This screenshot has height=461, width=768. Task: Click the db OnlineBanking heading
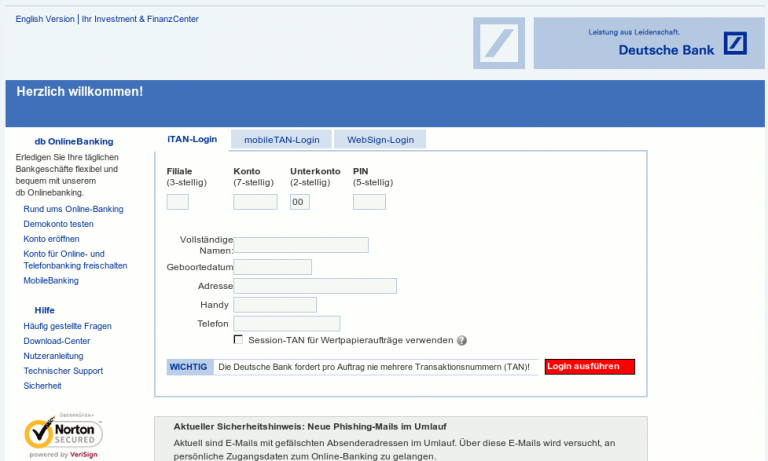click(x=74, y=142)
